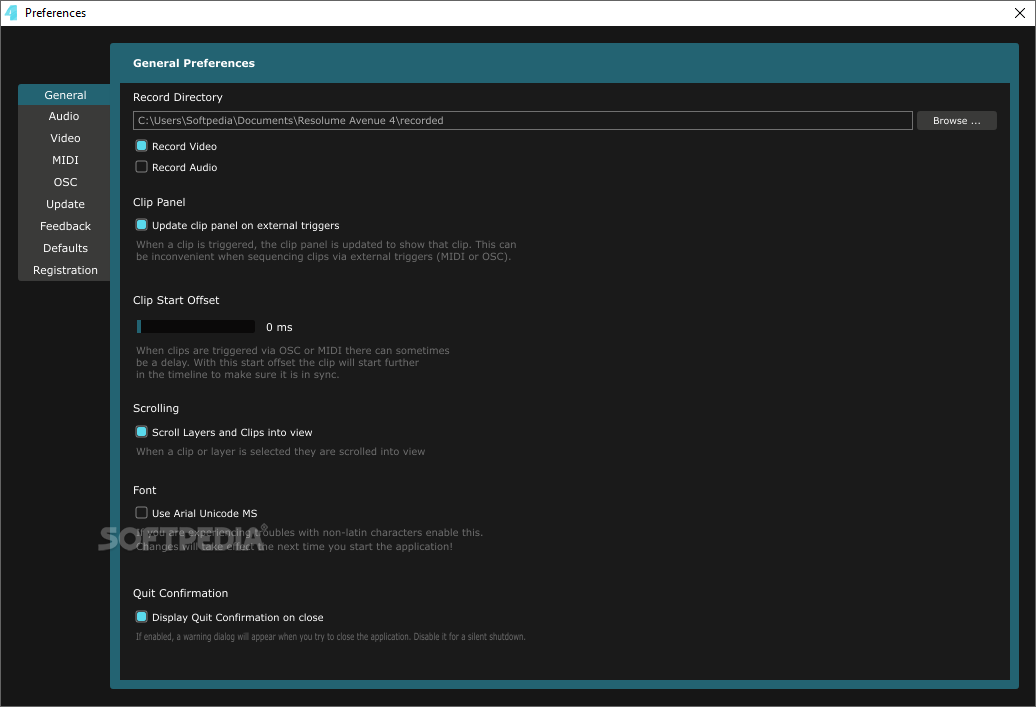The height and width of the screenshot is (707, 1036).
Task: Click the General Preferences heading
Action: point(194,63)
